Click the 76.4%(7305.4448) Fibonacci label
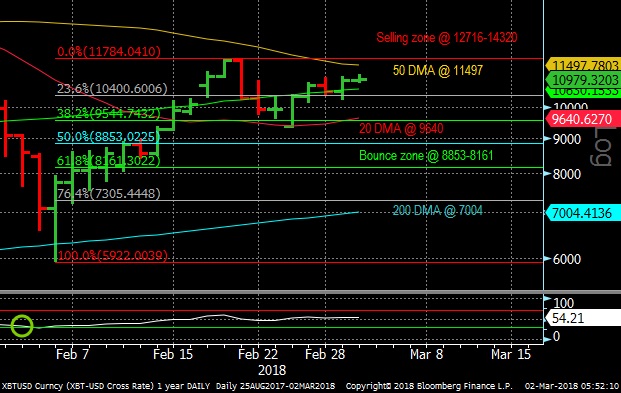621x393 pixels. tap(109, 193)
